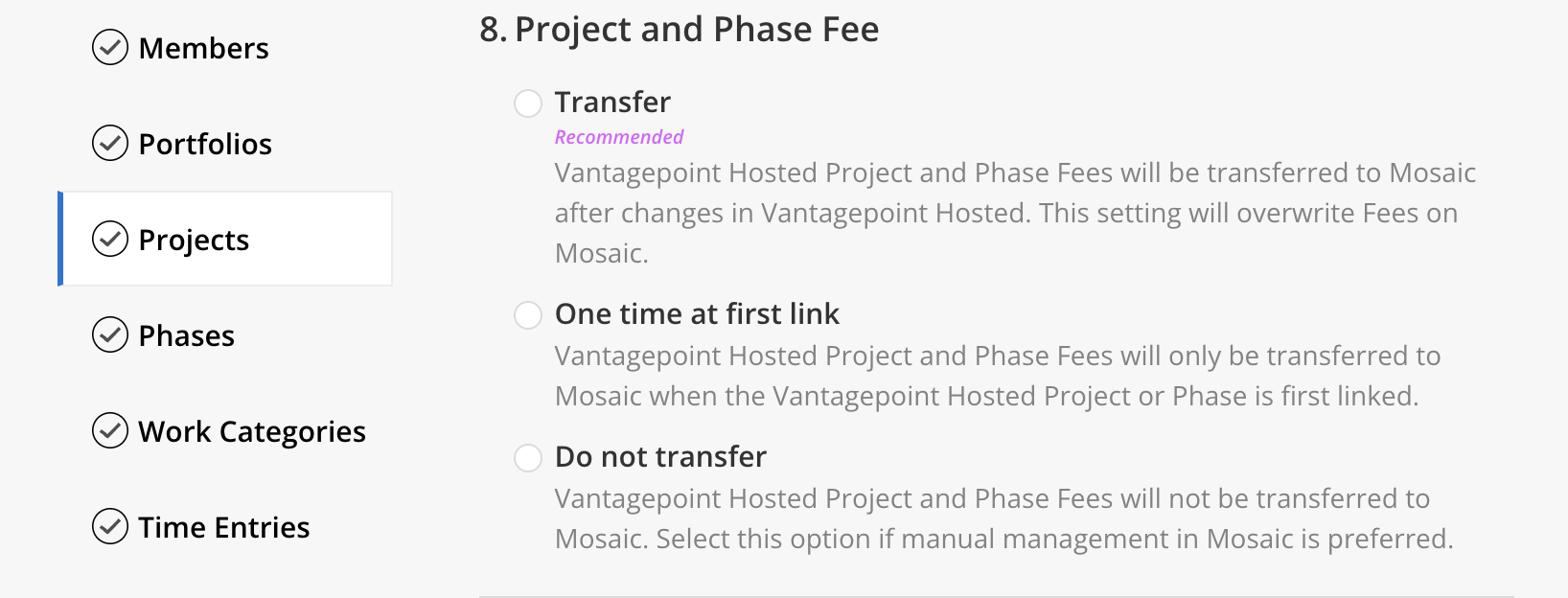The height and width of the screenshot is (598, 1568).
Task: Click the Phases checkmark icon
Action: point(110,334)
